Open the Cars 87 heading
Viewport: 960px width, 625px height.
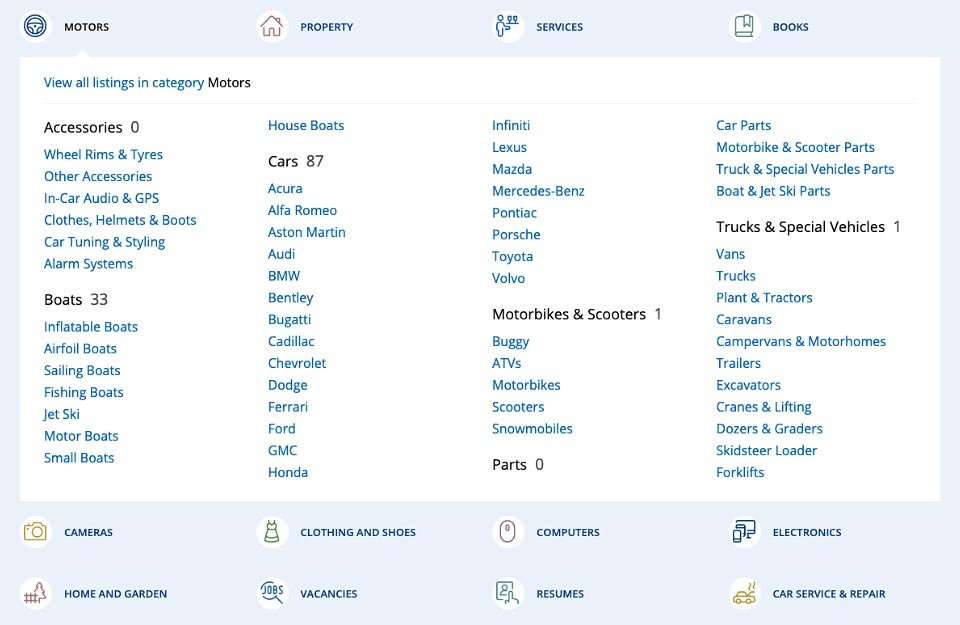point(295,161)
